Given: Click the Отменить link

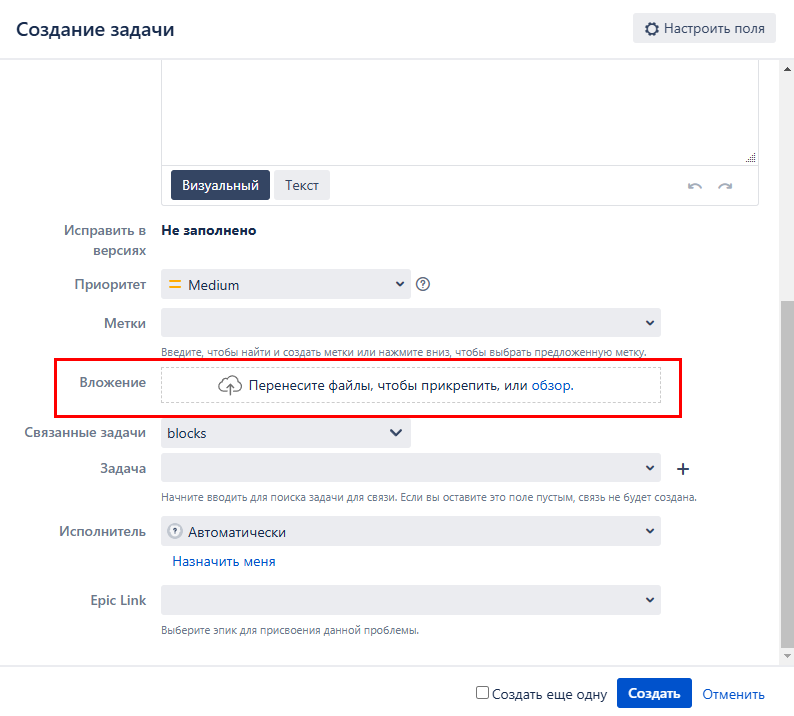Looking at the screenshot, I should 733,694.
